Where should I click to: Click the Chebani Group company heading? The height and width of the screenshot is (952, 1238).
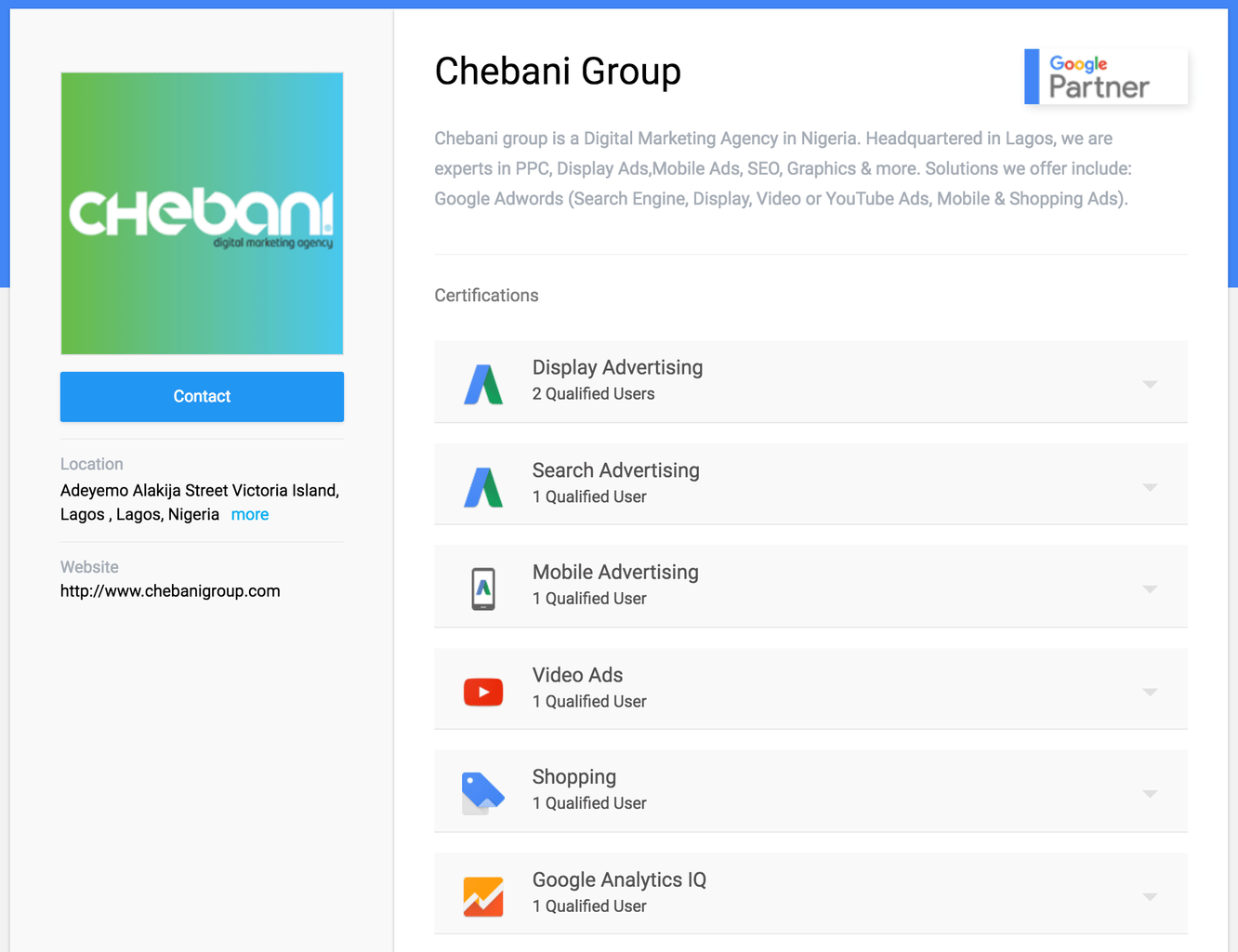pyautogui.click(x=558, y=72)
